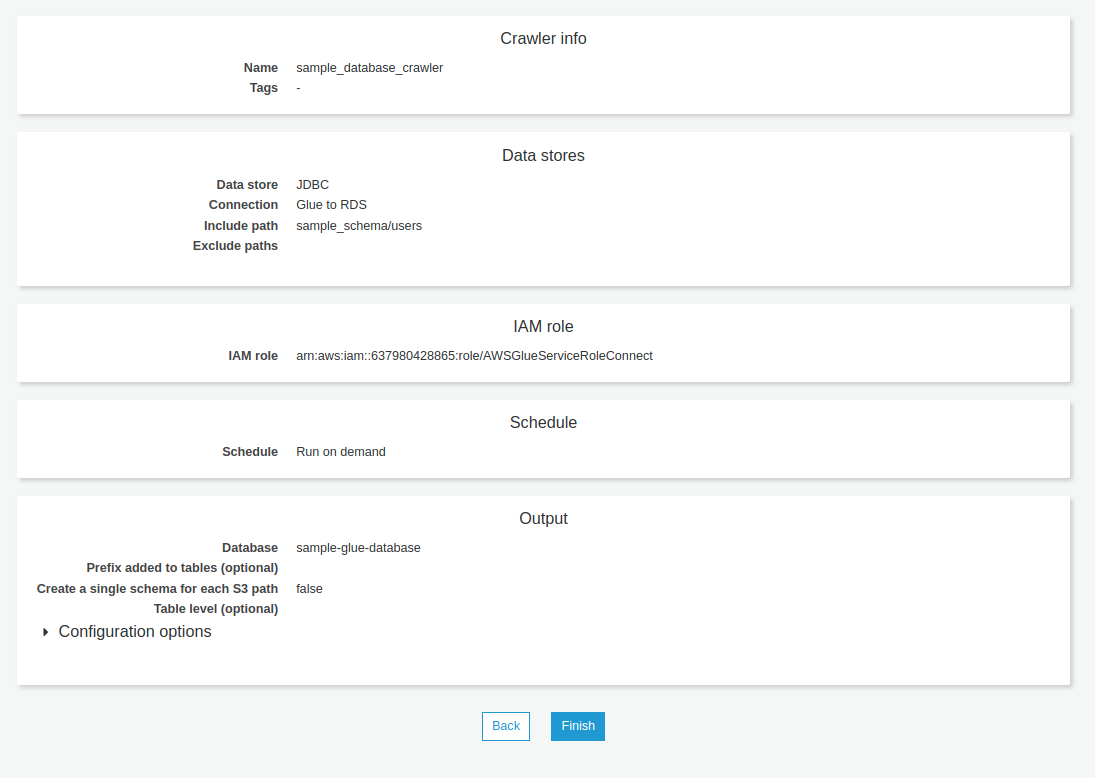Click the Output section heading
The width and height of the screenshot is (1095, 778).
pyautogui.click(x=543, y=519)
